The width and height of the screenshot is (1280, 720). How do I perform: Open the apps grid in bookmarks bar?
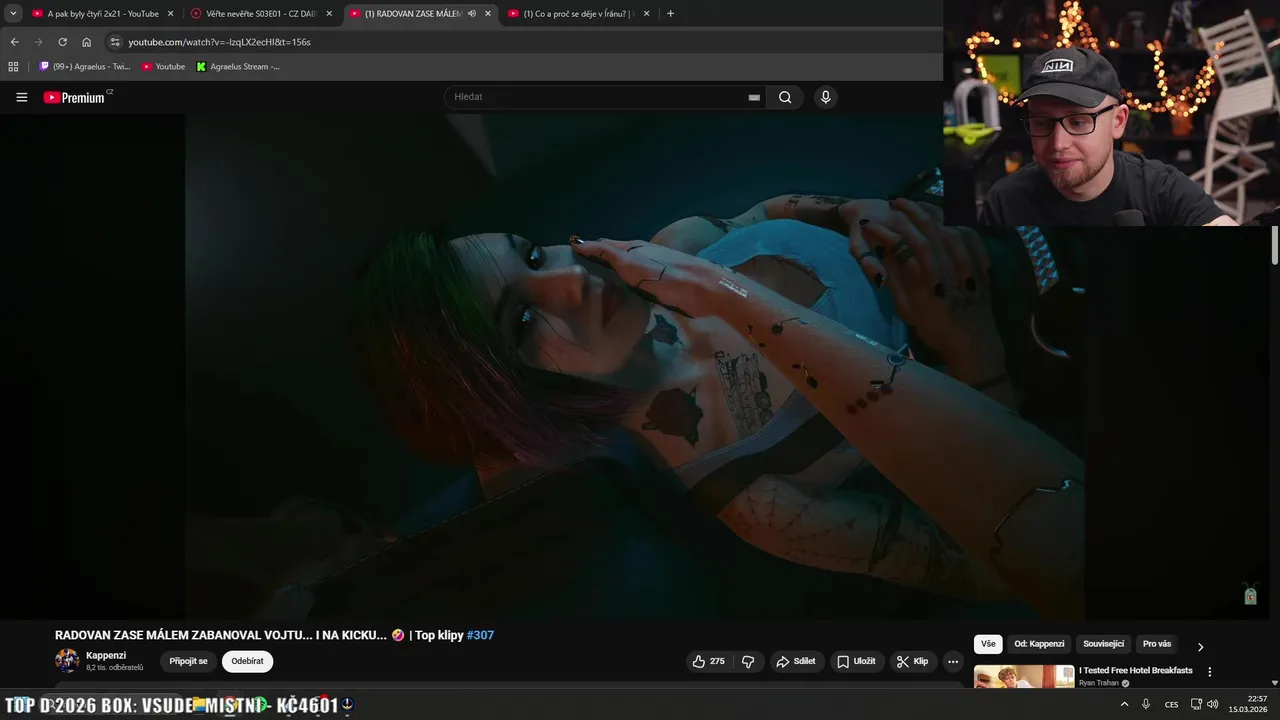coord(13,66)
